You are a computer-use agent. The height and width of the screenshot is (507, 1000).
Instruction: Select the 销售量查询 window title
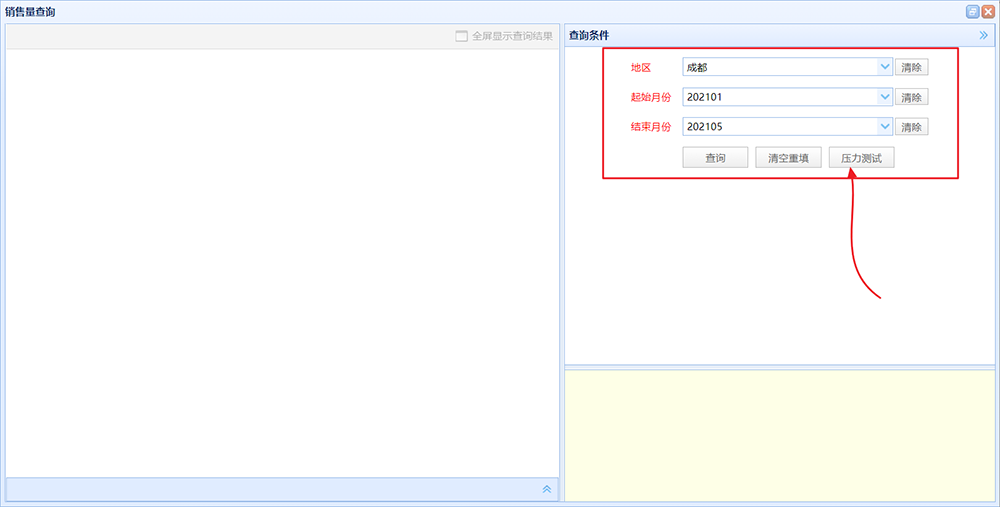click(30, 11)
